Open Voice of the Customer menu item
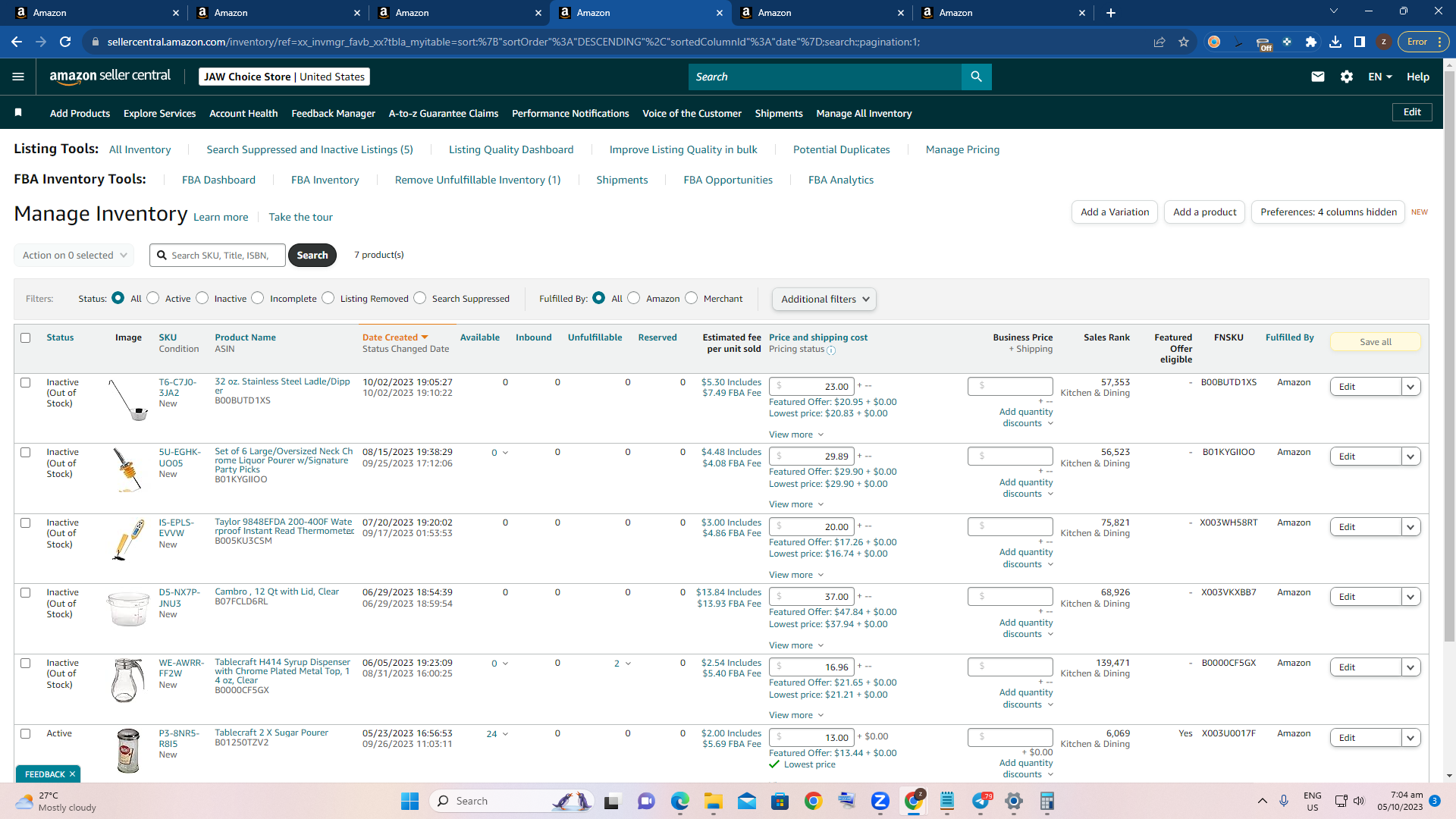The width and height of the screenshot is (1456, 819). point(692,113)
